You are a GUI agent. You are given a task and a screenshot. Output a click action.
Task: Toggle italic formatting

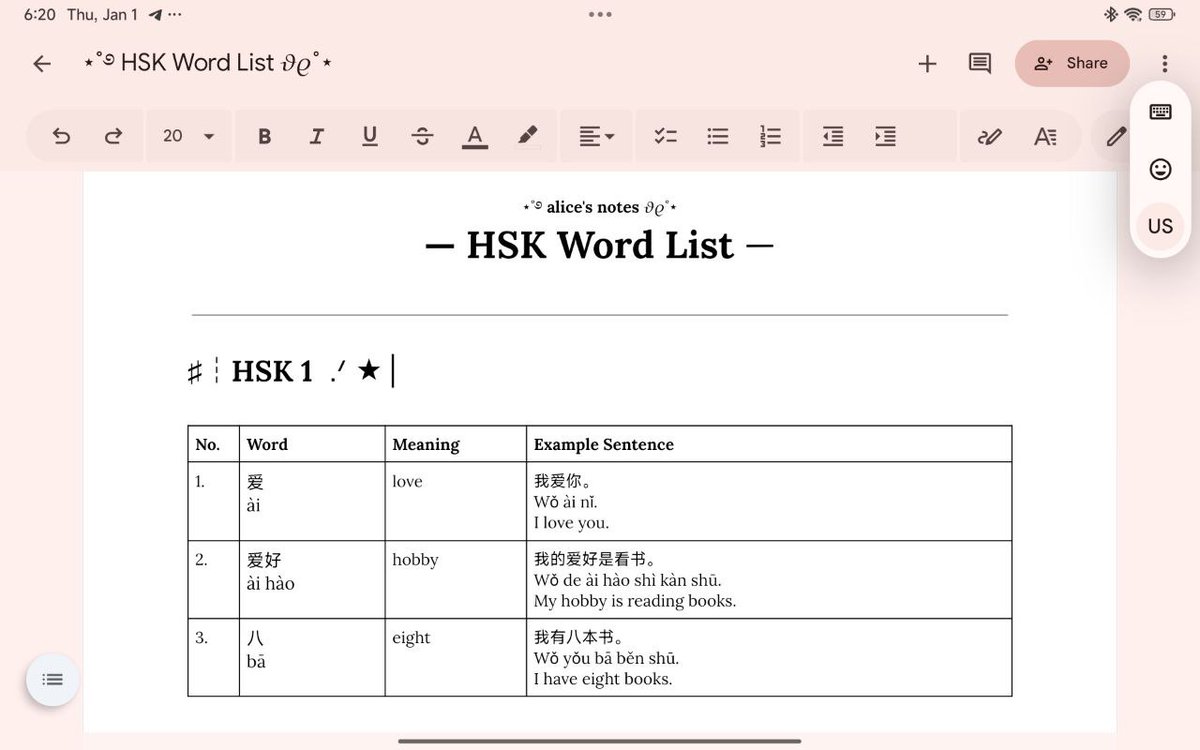(317, 136)
